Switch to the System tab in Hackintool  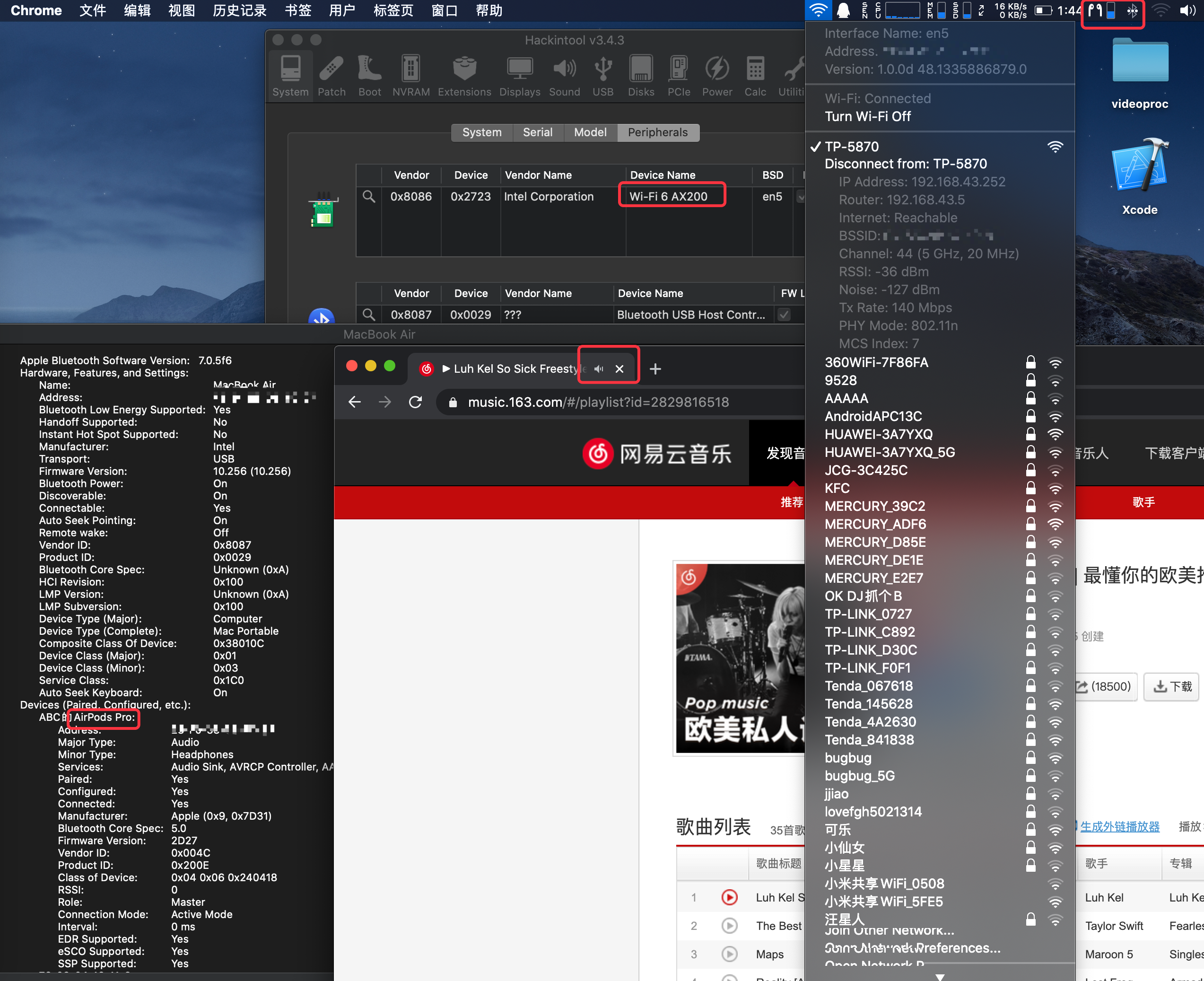(482, 132)
